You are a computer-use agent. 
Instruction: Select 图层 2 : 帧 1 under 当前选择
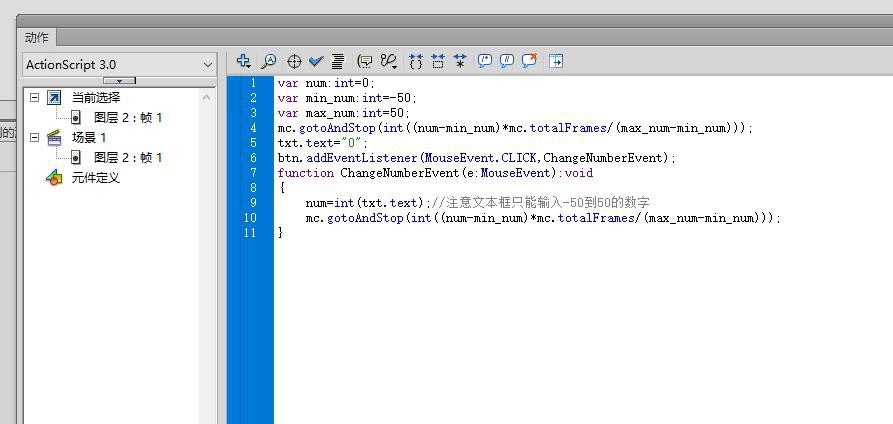click(x=128, y=118)
